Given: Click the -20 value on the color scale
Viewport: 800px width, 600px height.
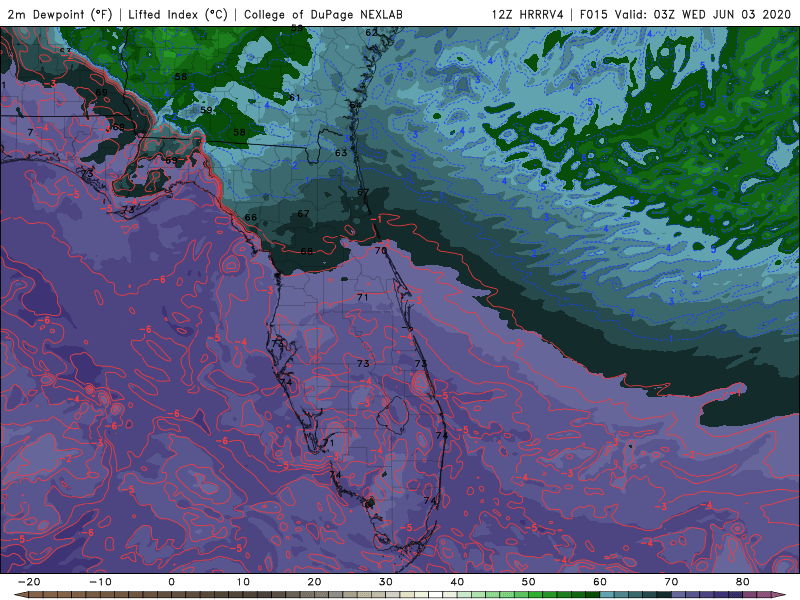Looking at the screenshot, I should (29, 582).
